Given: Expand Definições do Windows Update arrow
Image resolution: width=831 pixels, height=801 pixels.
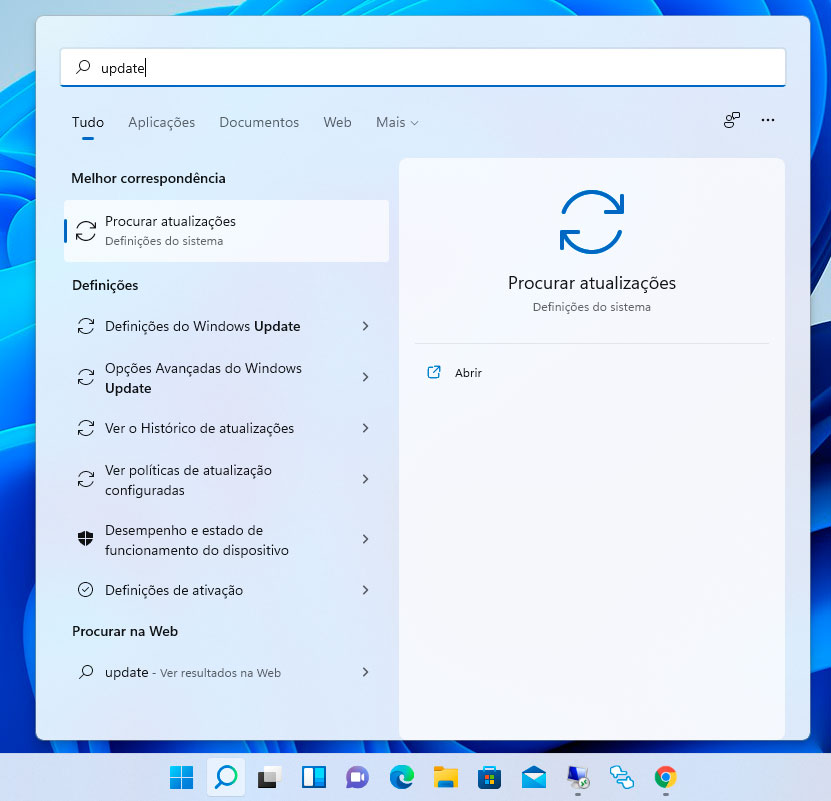Looking at the screenshot, I should tap(365, 326).
